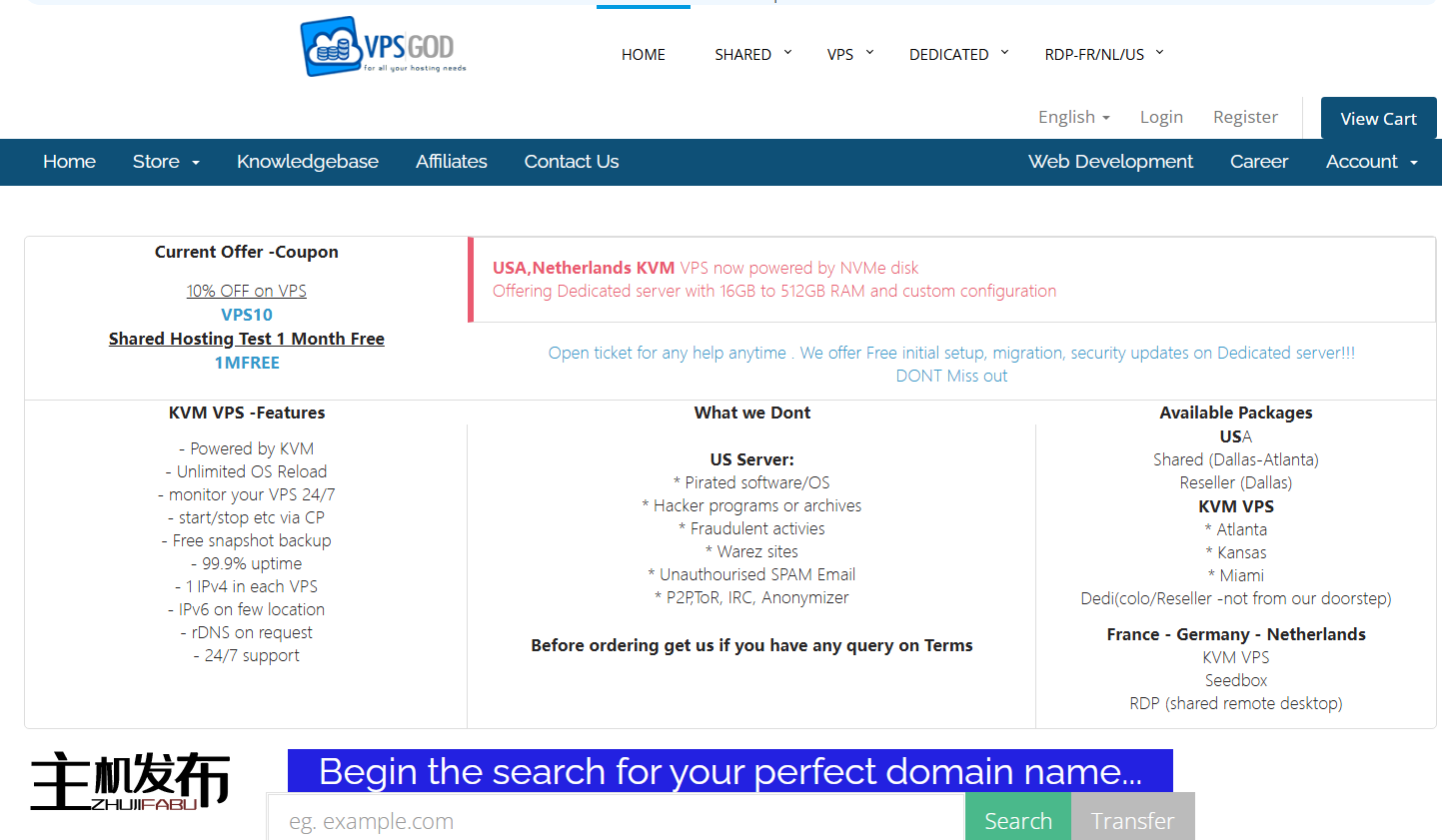Click the VPSGOD cloud logo

[x=383, y=47]
